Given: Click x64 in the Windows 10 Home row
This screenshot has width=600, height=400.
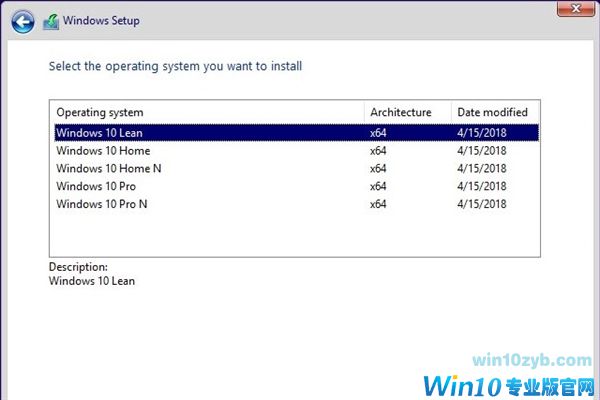Looking at the screenshot, I should pos(378,151).
